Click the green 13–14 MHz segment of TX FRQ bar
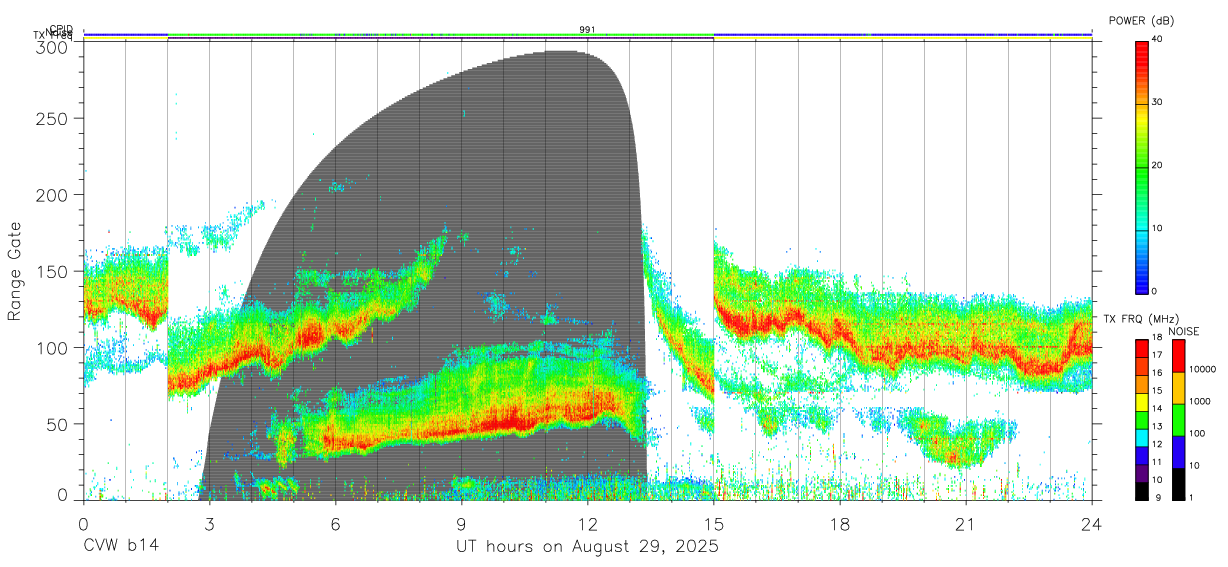Viewport: 1228px width, 567px height. click(x=1142, y=420)
